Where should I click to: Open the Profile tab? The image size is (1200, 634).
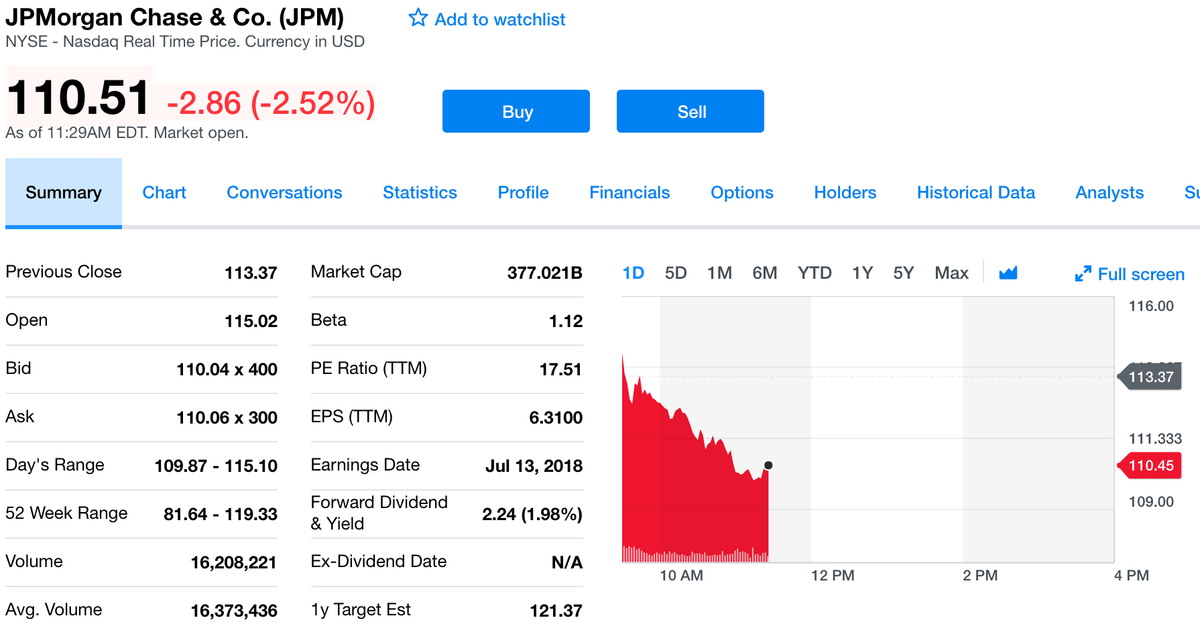pos(522,192)
